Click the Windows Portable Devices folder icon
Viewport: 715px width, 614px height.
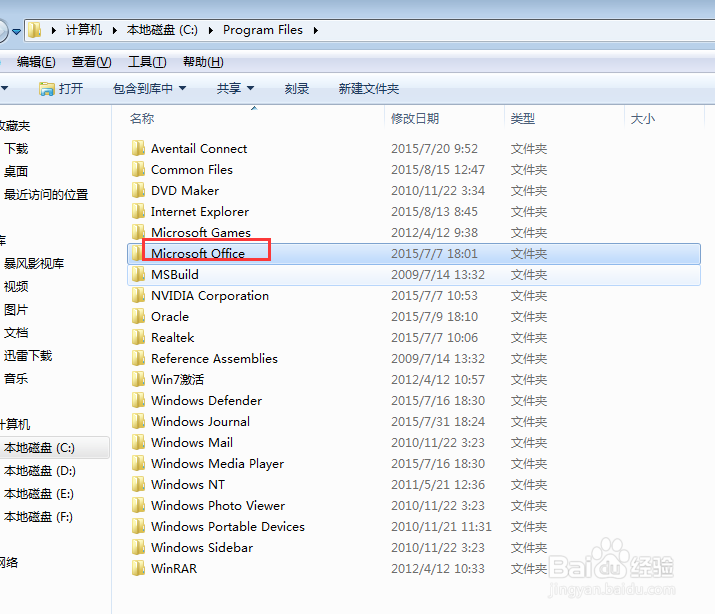pyautogui.click(x=138, y=526)
